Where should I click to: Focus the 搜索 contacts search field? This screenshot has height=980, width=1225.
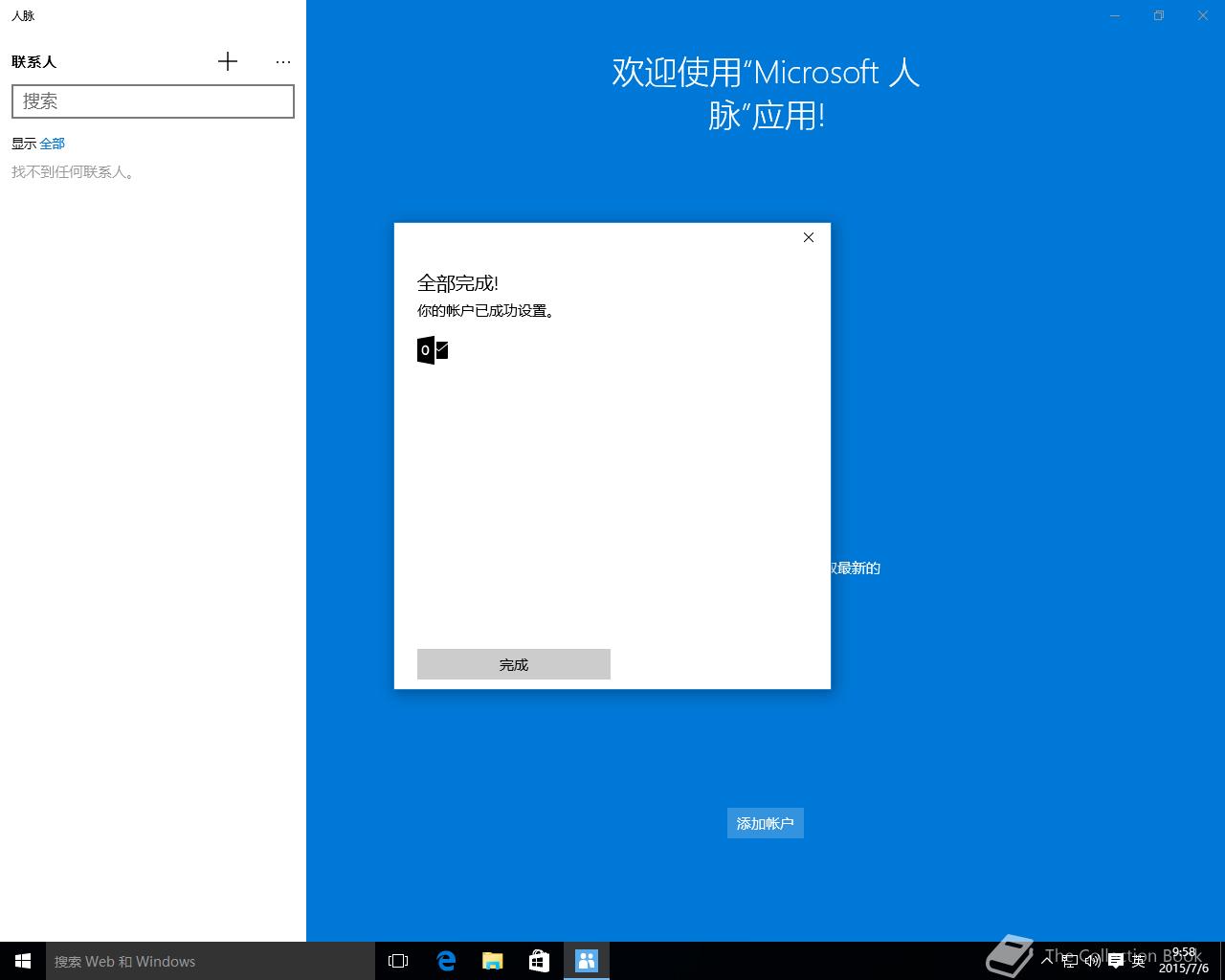coord(153,101)
